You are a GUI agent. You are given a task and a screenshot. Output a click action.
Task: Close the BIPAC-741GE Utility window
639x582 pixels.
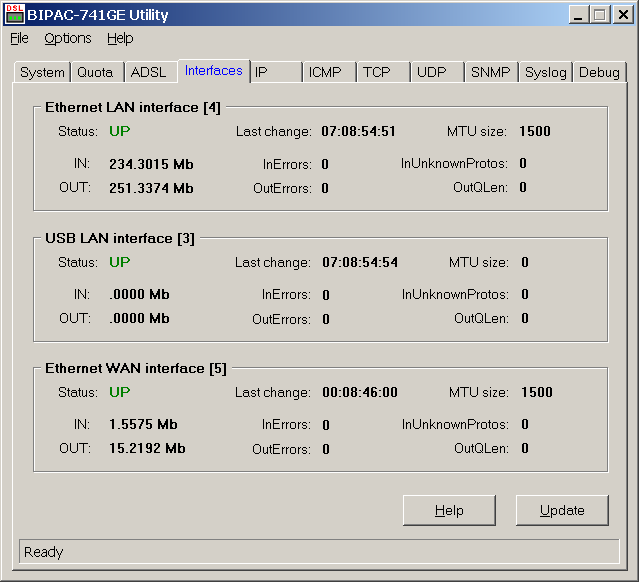(x=623, y=15)
